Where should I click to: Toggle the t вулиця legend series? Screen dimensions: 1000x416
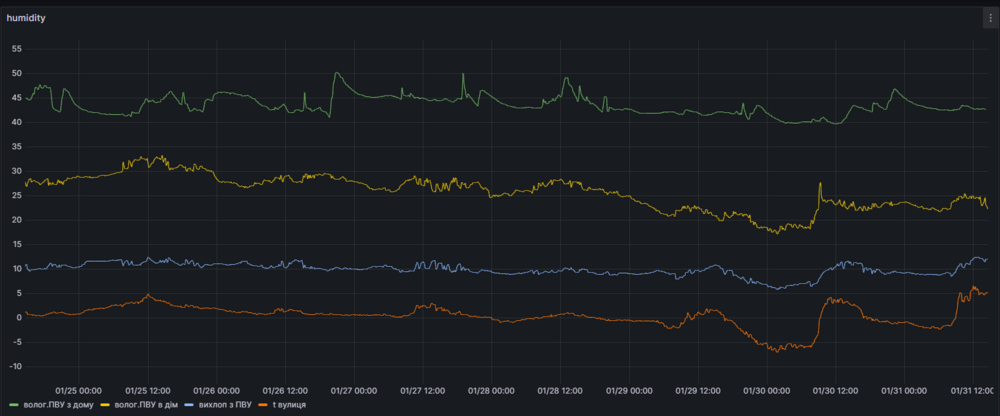[290, 405]
